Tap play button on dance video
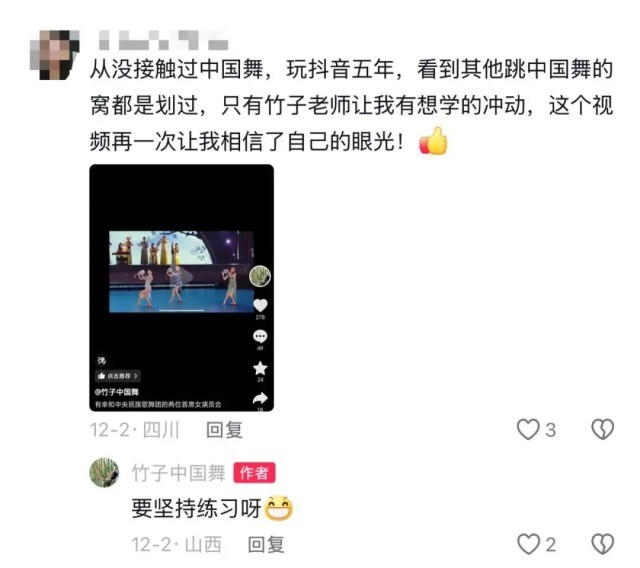The width and height of the screenshot is (640, 568). (x=184, y=277)
